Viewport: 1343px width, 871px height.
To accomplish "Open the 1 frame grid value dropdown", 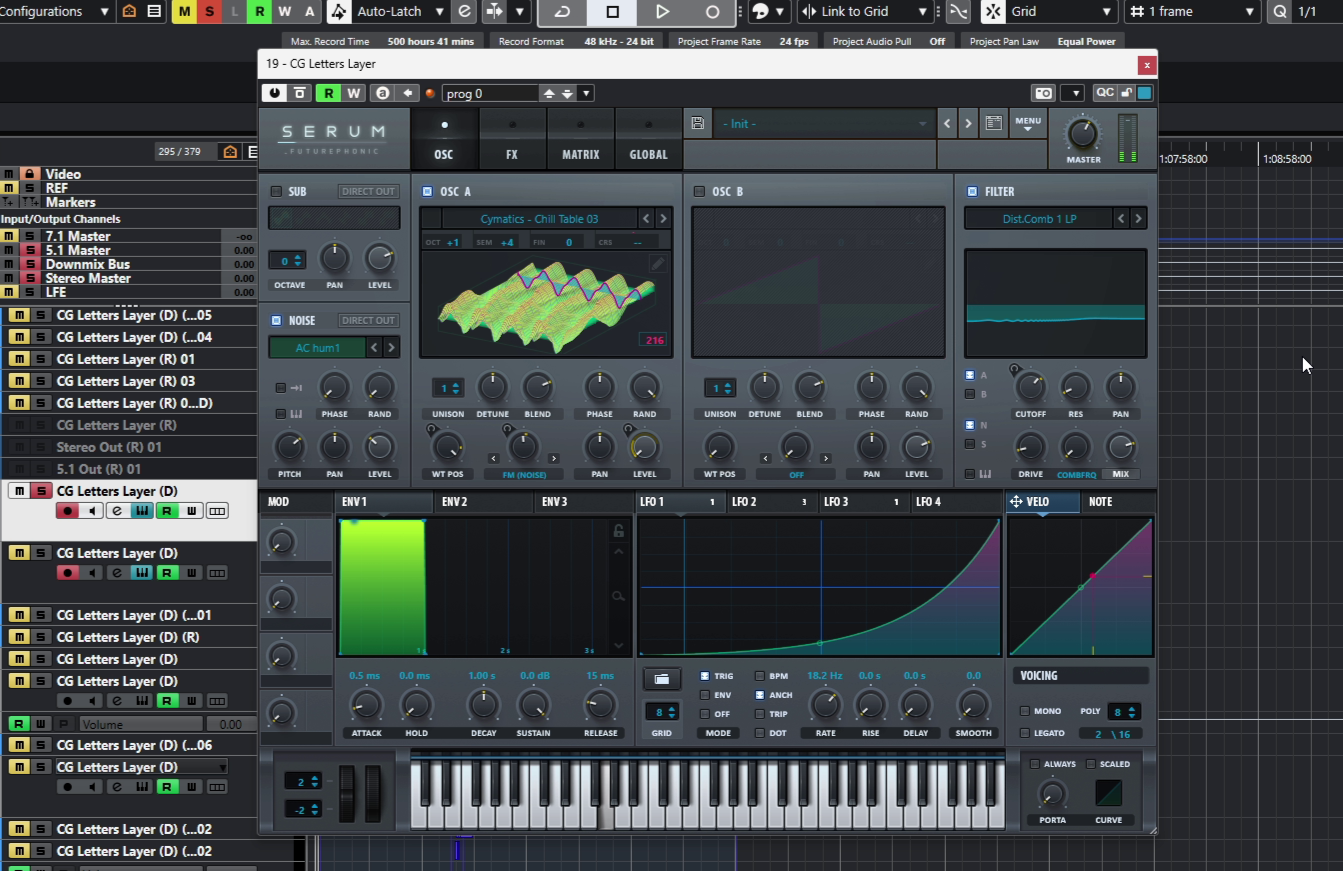I will pos(1191,12).
